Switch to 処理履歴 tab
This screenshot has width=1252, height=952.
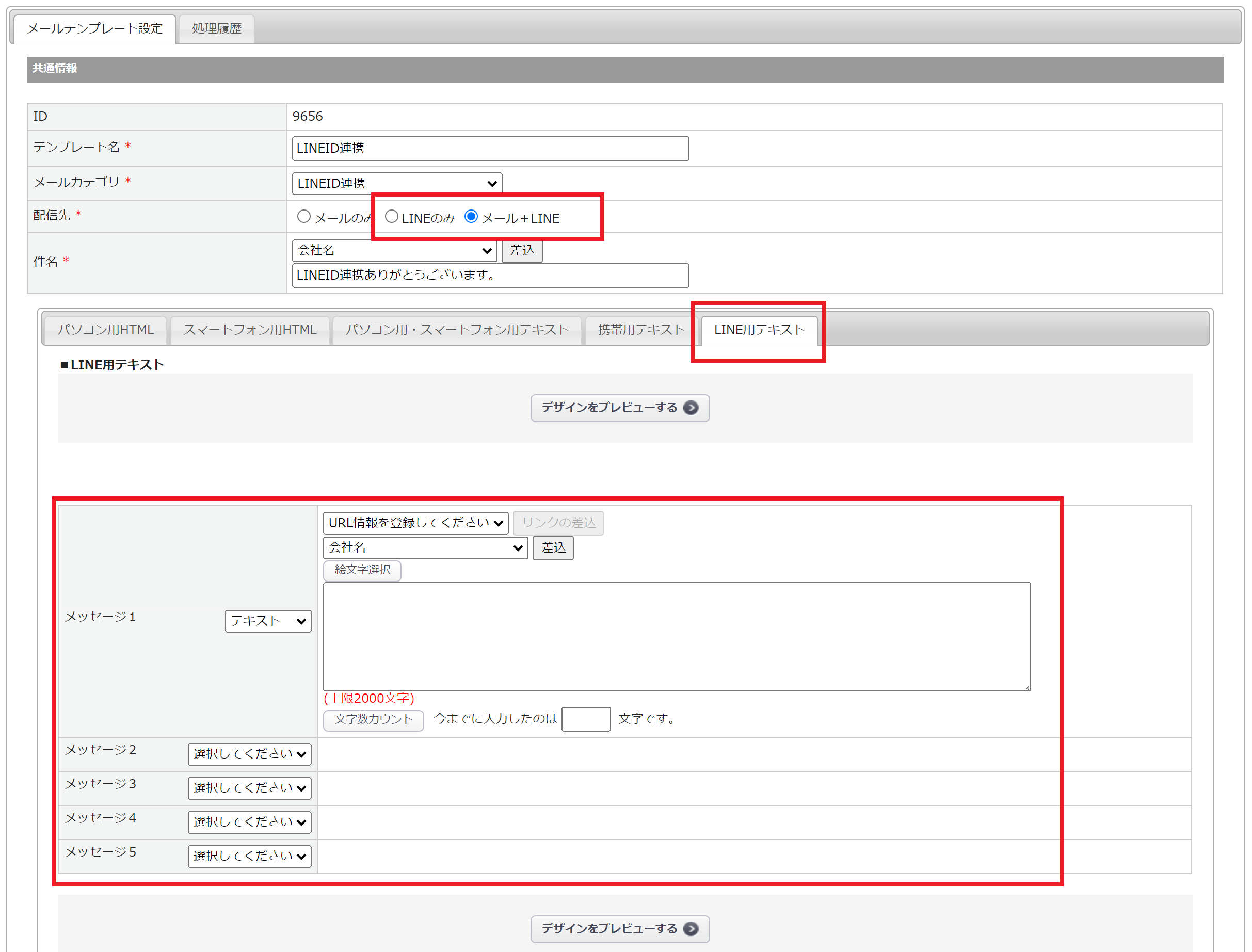[216, 28]
